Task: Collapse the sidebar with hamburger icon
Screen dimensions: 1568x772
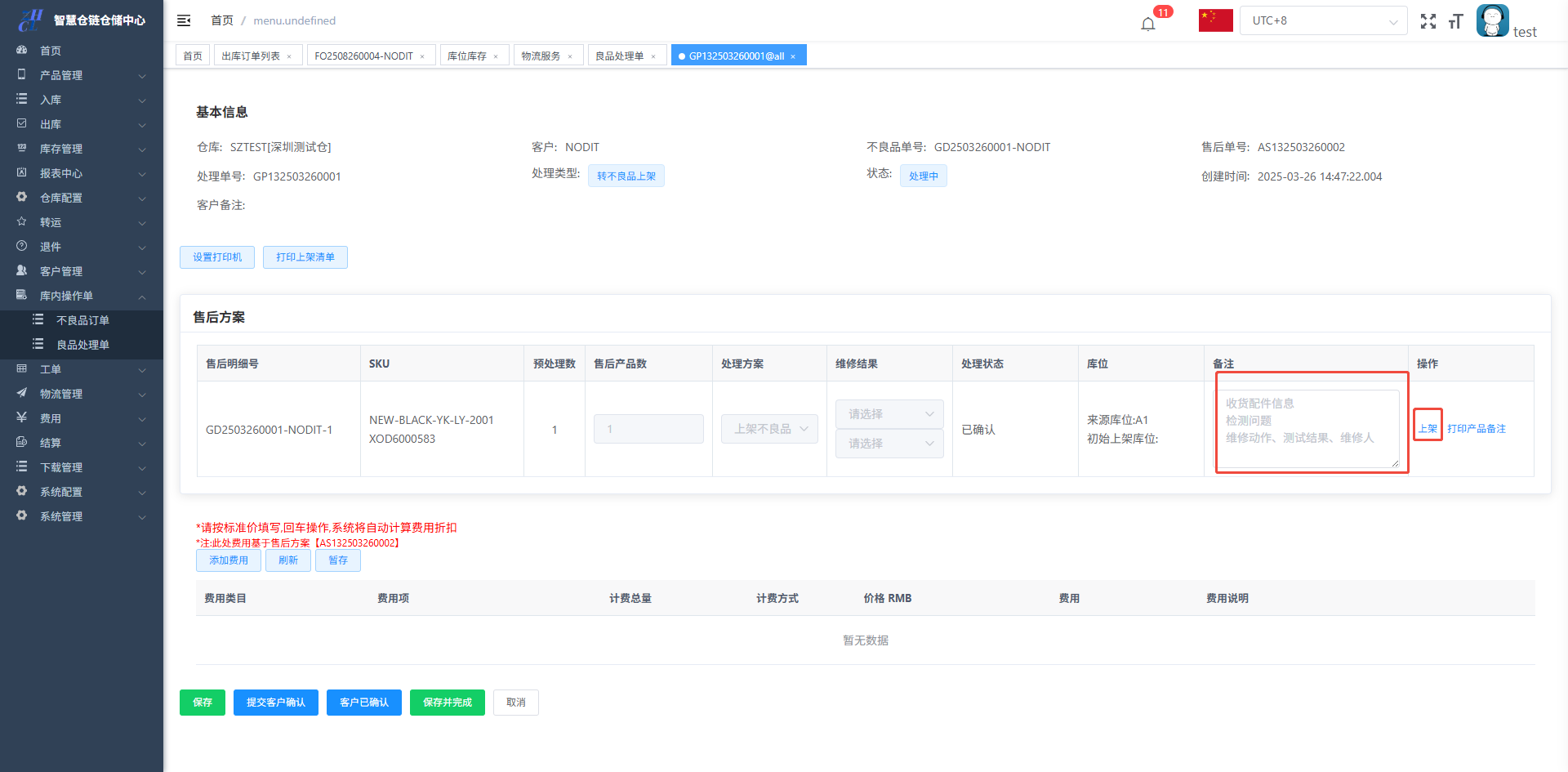Action: [x=184, y=20]
